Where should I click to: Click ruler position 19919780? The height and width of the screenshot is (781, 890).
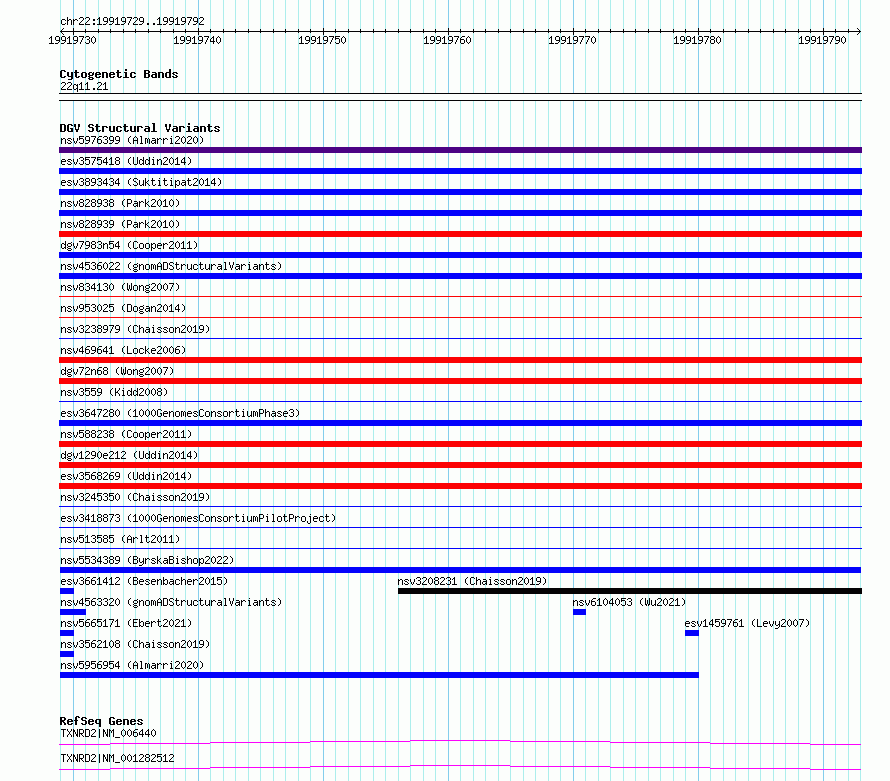coord(698,40)
